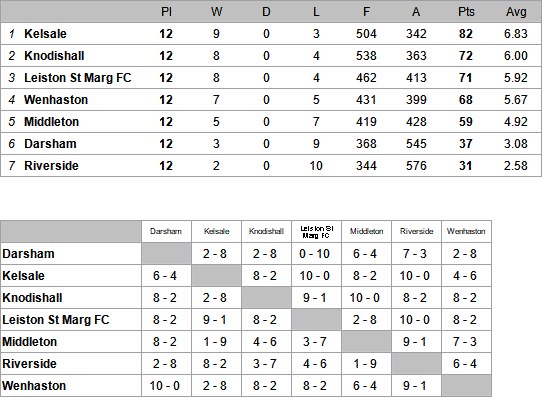The width and height of the screenshot is (545, 407).
Task: Click Darsham row label in results grid
Action: tap(28, 254)
